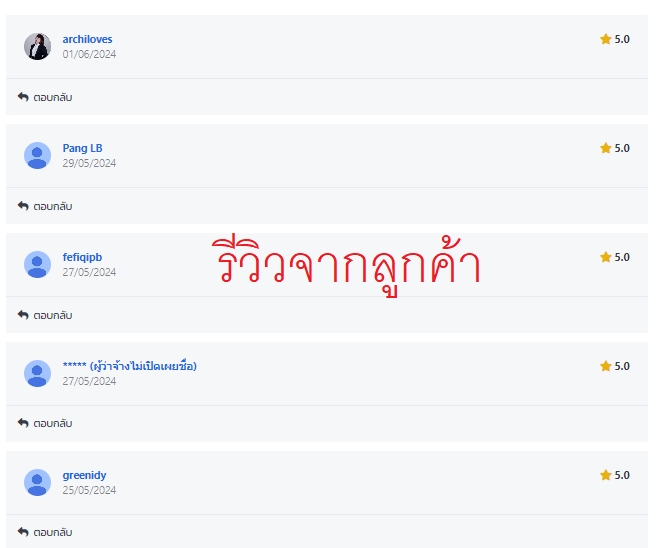Image resolution: width=657 pixels, height=548 pixels.
Task: Open the Pang LB reviewer name link
Action: pos(83,148)
